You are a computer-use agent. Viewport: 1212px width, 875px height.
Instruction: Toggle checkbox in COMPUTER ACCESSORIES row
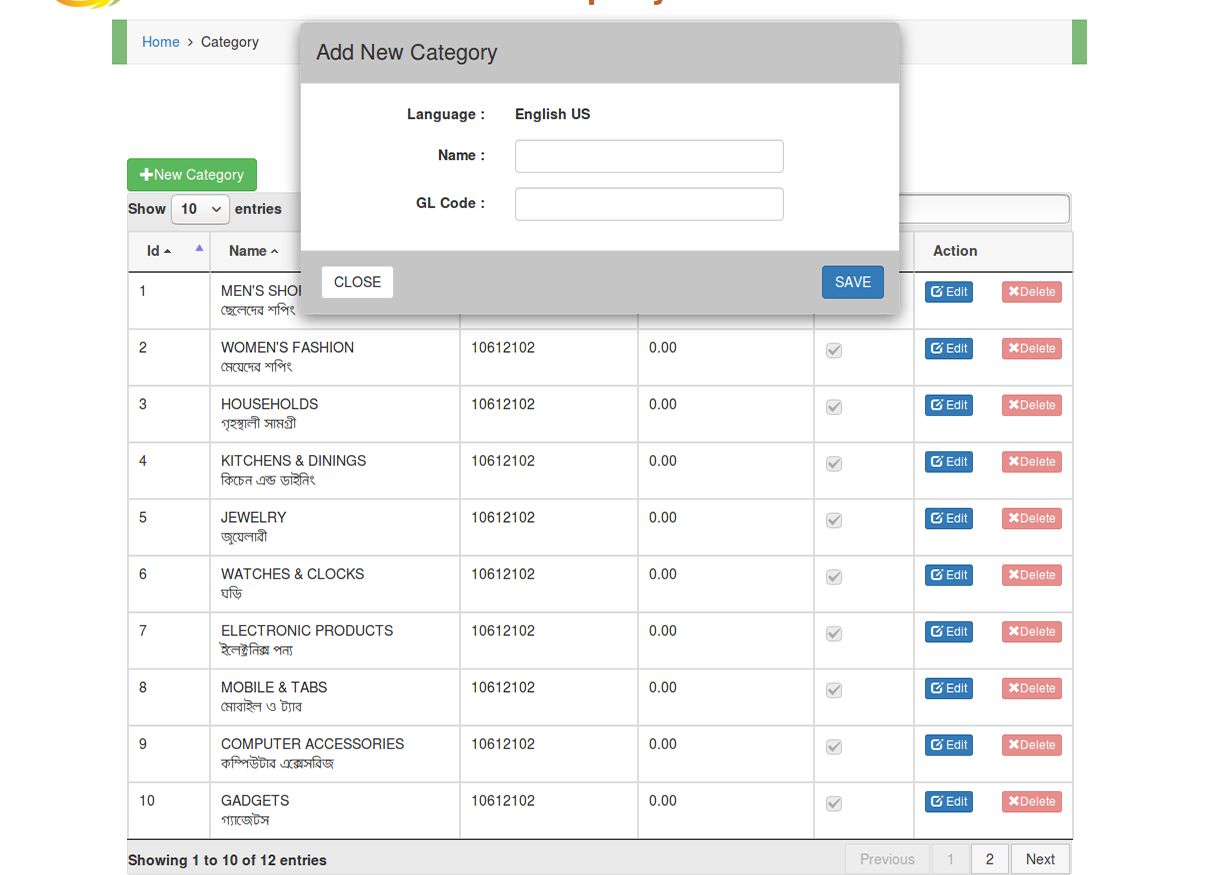point(834,747)
